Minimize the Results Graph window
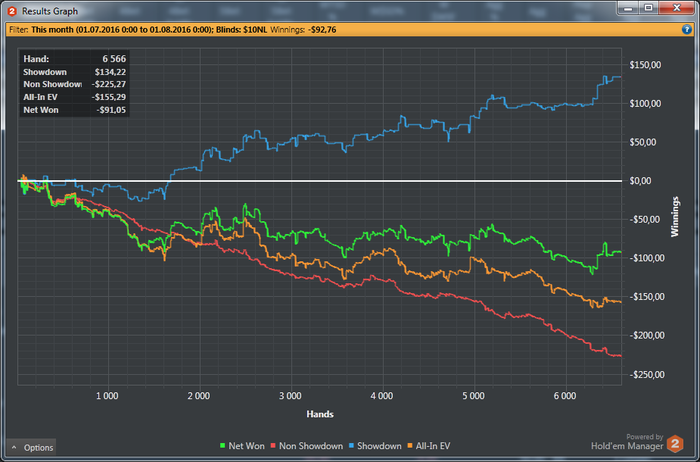The width and height of the screenshot is (700, 462). point(628,8)
